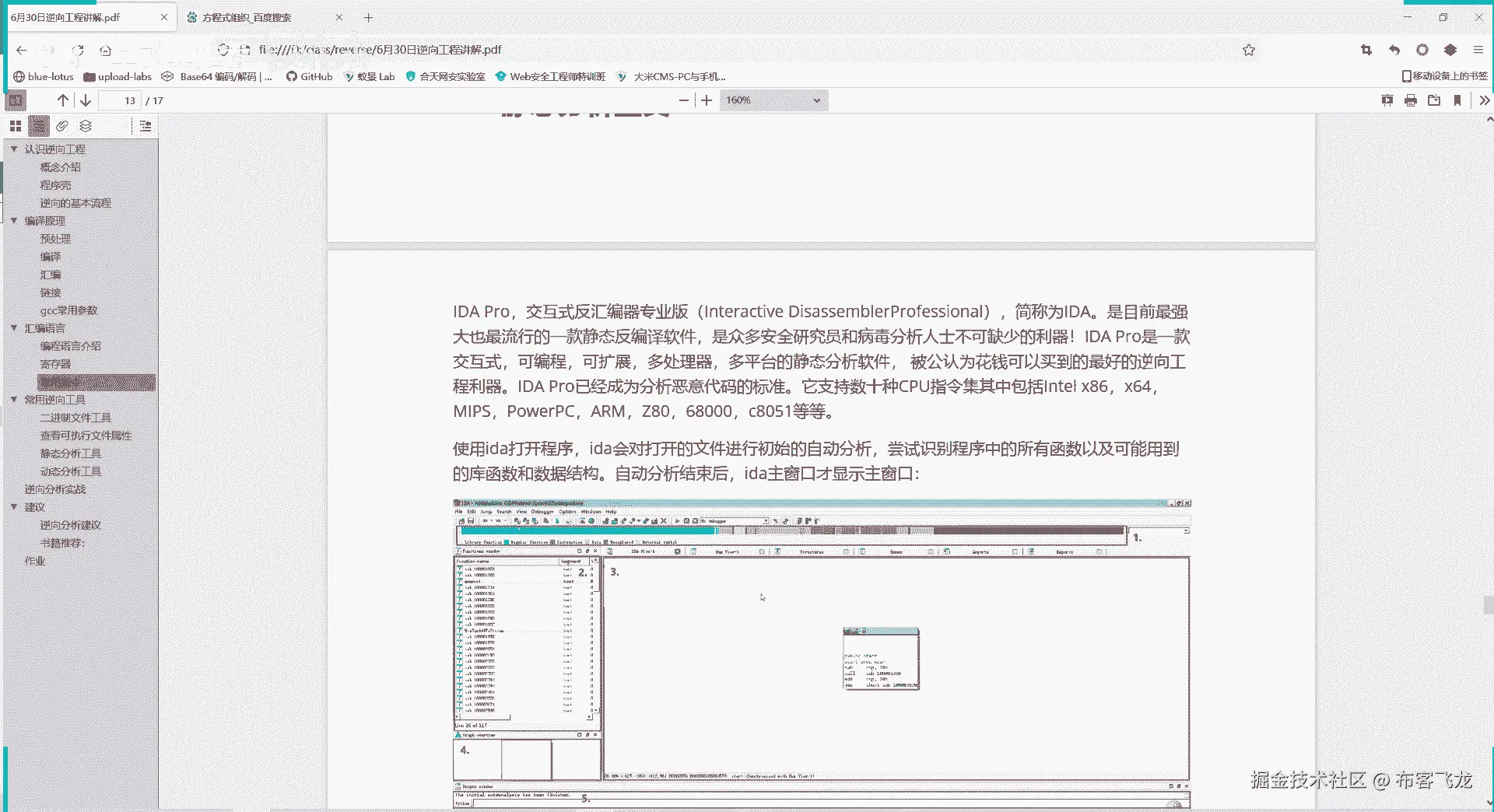Jump to 逆向的基本流程 in the outline
The image size is (1494, 812).
(75, 203)
